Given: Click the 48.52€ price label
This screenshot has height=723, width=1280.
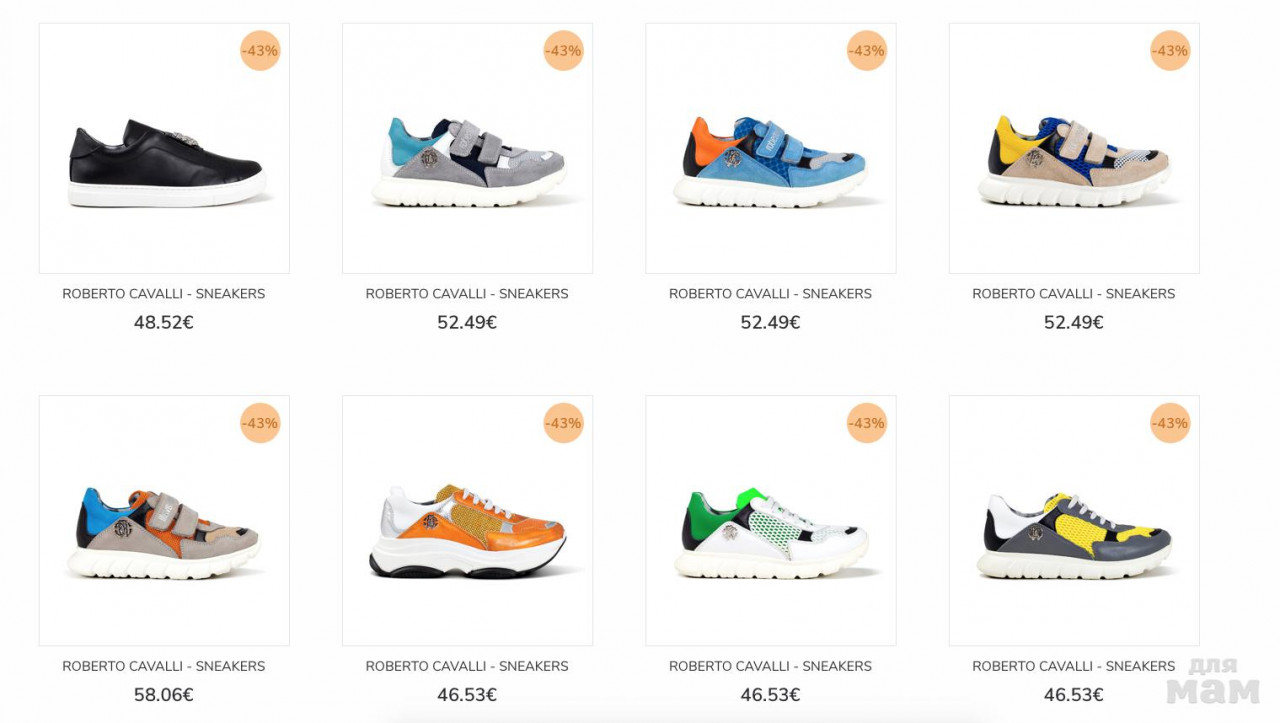Looking at the screenshot, I should click(x=164, y=323).
